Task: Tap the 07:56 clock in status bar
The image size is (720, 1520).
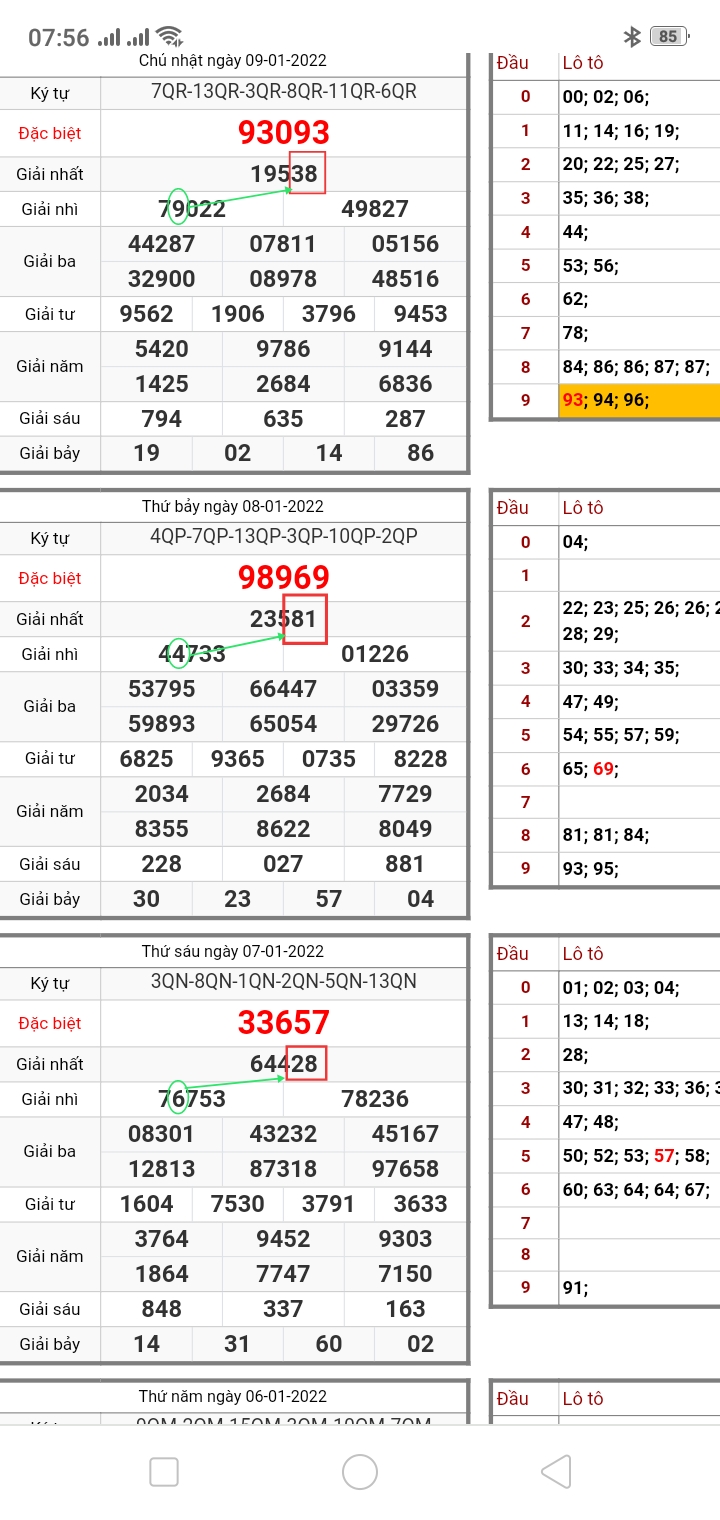Action: [x=59, y=38]
